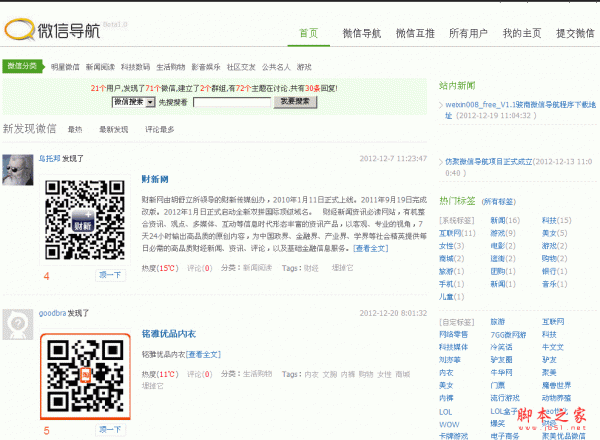Viewport: 600px width, 440px height.
Task: Select 明星微信 category
Action: point(65,67)
